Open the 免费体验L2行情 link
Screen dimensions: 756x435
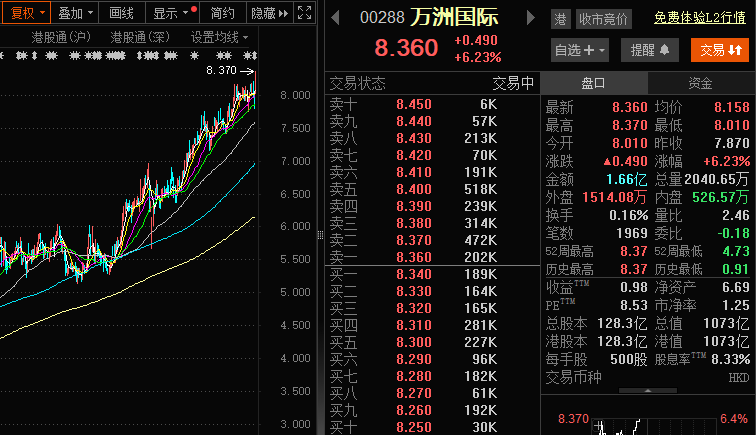pyautogui.click(x=701, y=18)
